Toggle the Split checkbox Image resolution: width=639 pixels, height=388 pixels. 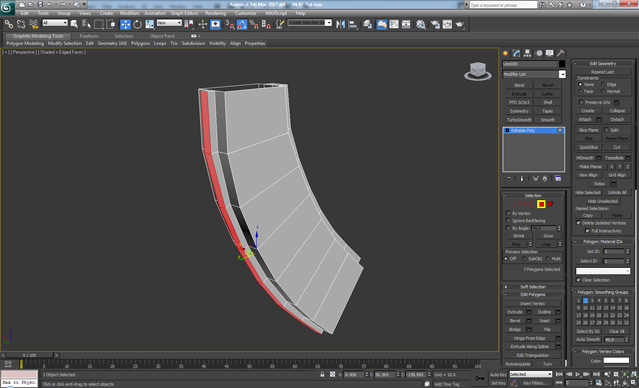pos(606,130)
